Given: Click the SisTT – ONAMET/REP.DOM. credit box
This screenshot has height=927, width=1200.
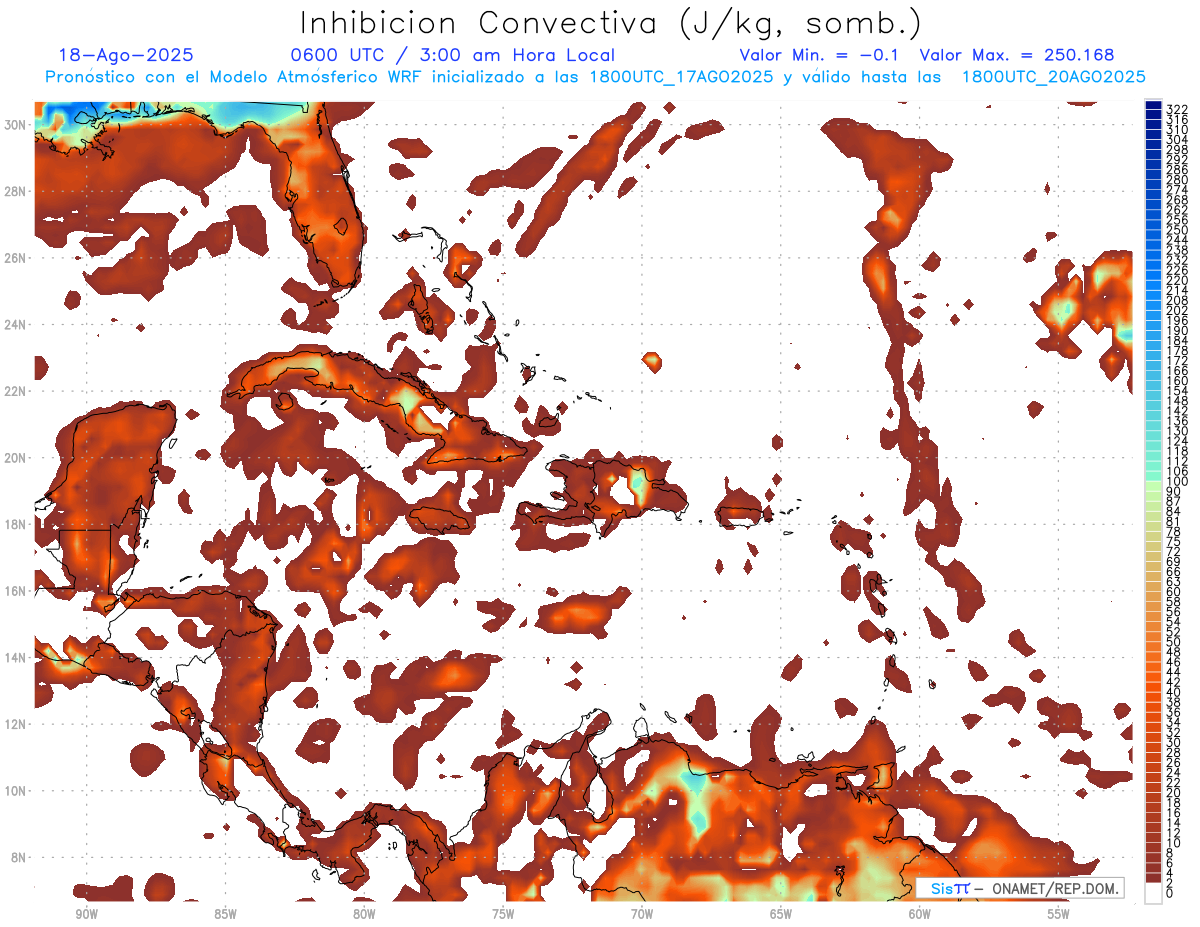Looking at the screenshot, I should (x=1019, y=888).
